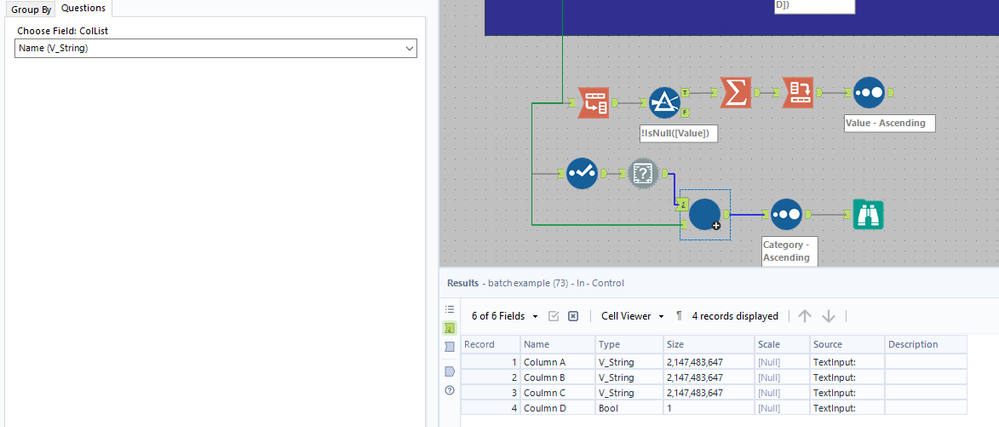The image size is (999, 427).
Task: Expand the 6 of 6 Fields dropdown
Action: 505,316
